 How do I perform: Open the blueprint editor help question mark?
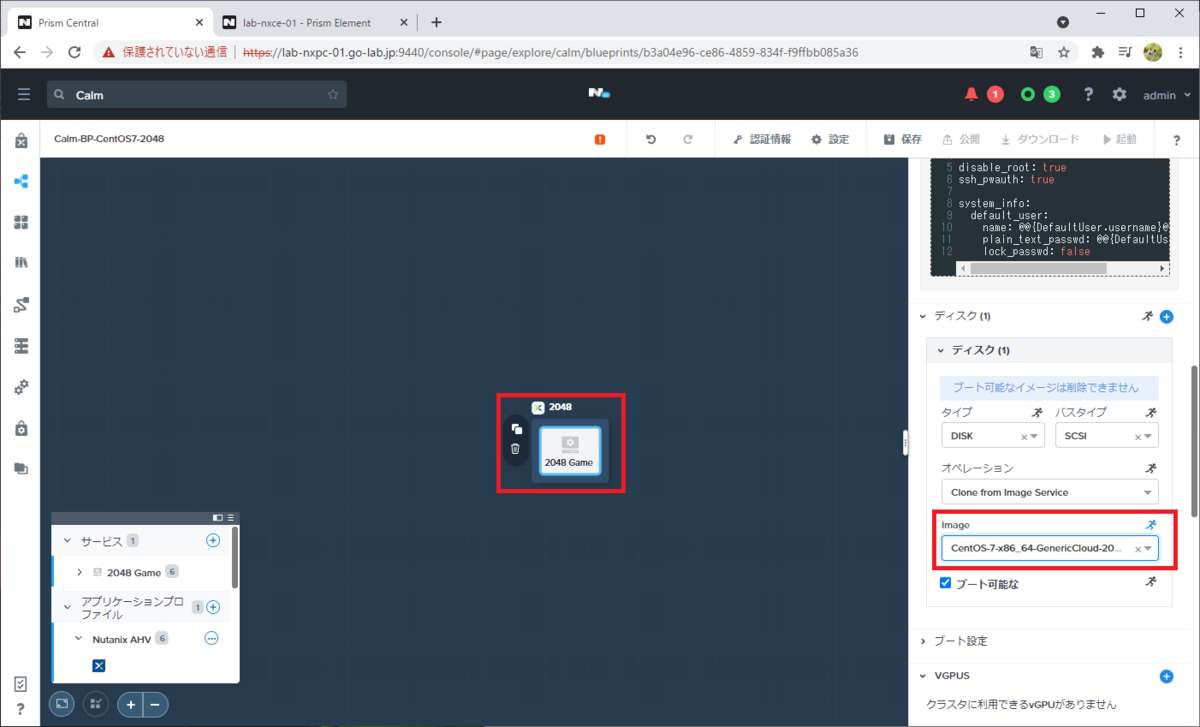click(1176, 140)
